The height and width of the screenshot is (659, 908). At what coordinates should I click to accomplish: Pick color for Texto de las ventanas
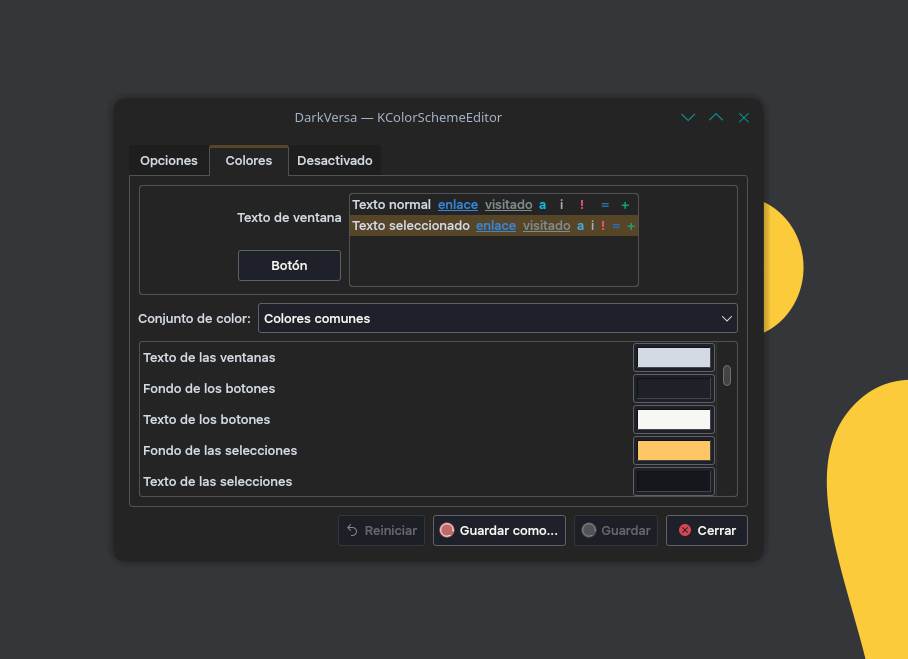[673, 357]
